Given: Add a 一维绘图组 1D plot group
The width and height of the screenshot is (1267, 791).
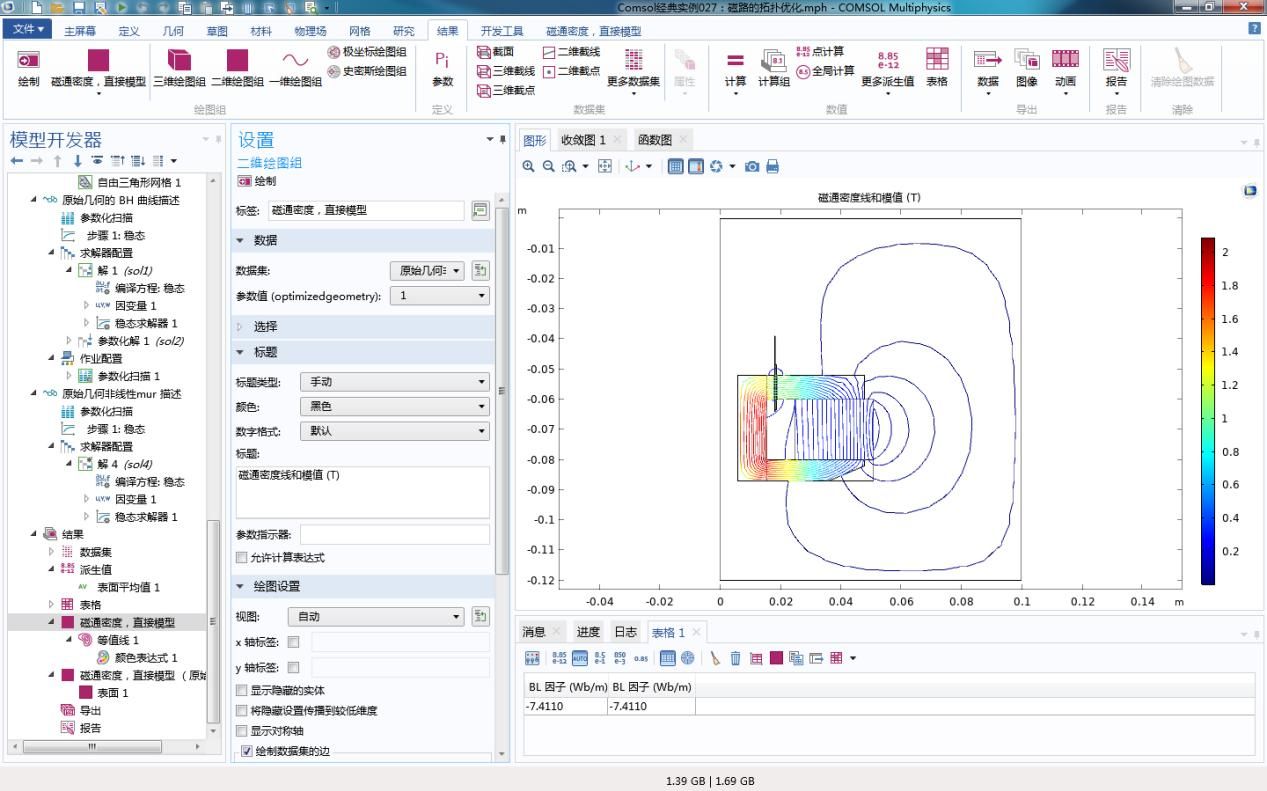Looking at the screenshot, I should pos(295,67).
